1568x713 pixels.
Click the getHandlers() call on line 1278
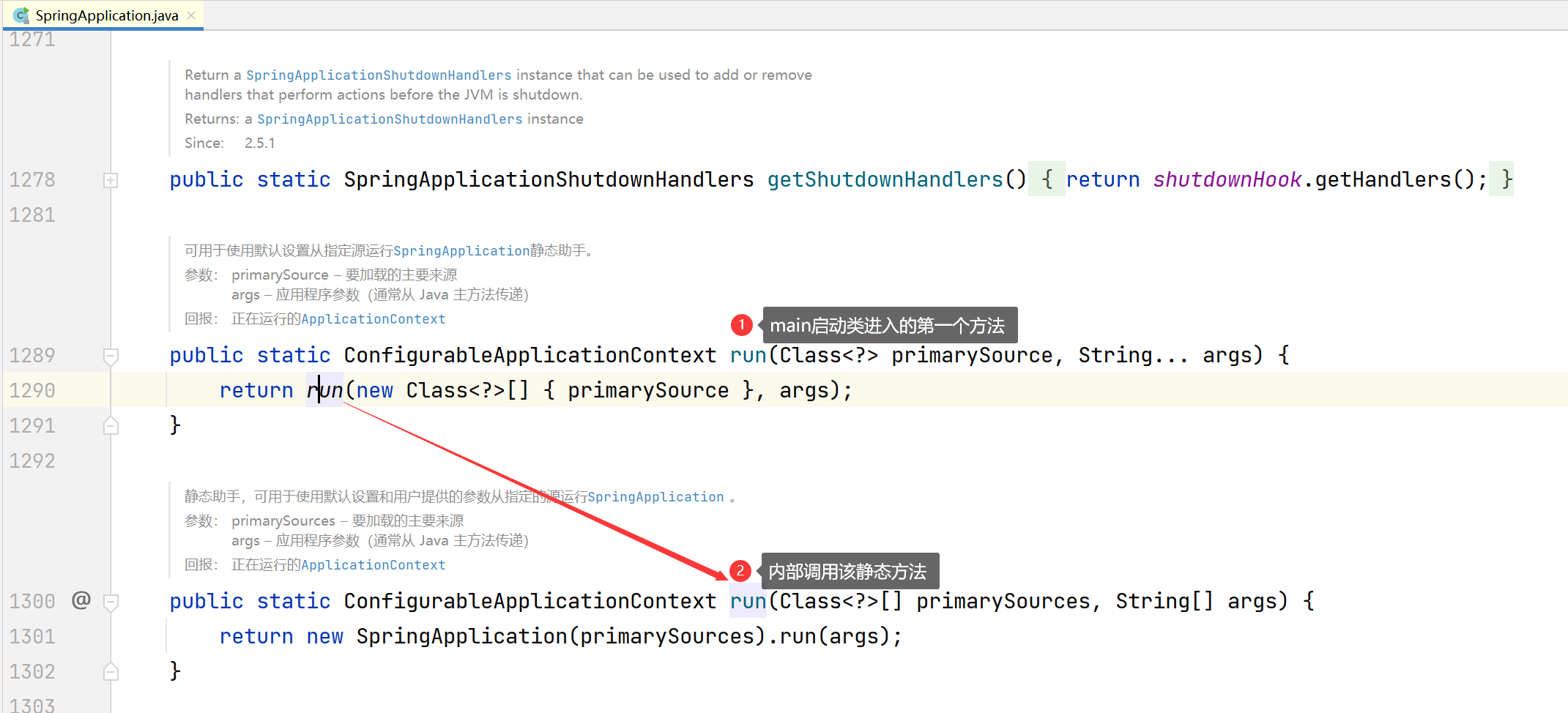click(x=1394, y=180)
